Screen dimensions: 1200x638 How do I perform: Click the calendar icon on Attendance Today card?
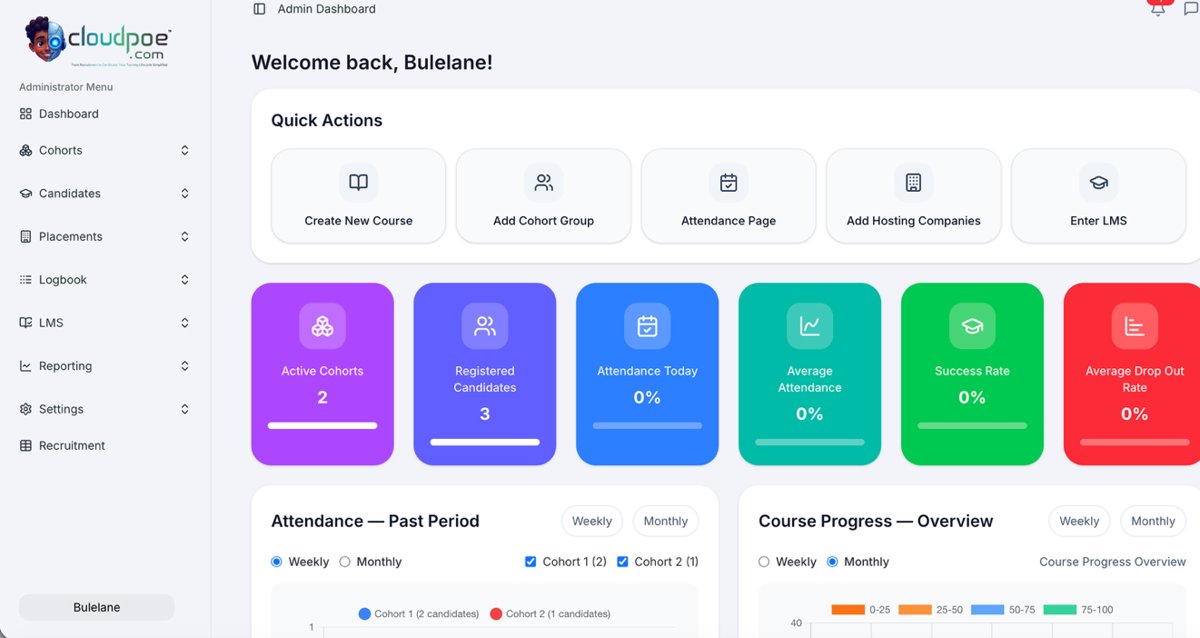[647, 326]
